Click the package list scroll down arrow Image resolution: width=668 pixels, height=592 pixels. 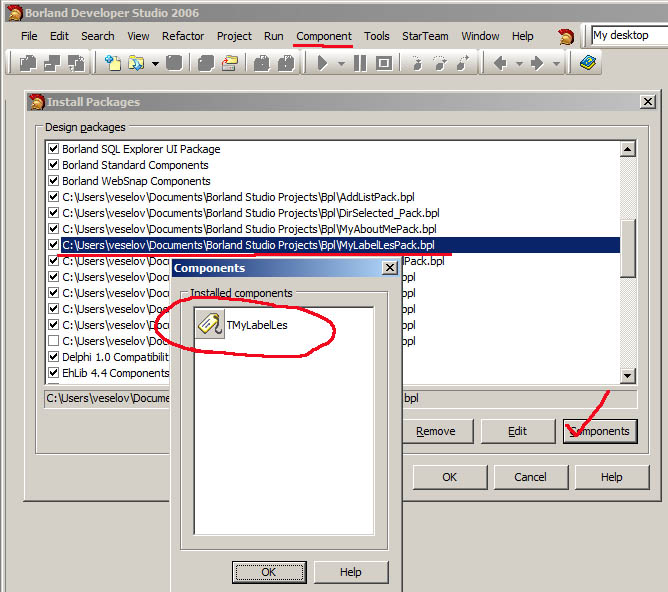pos(628,375)
